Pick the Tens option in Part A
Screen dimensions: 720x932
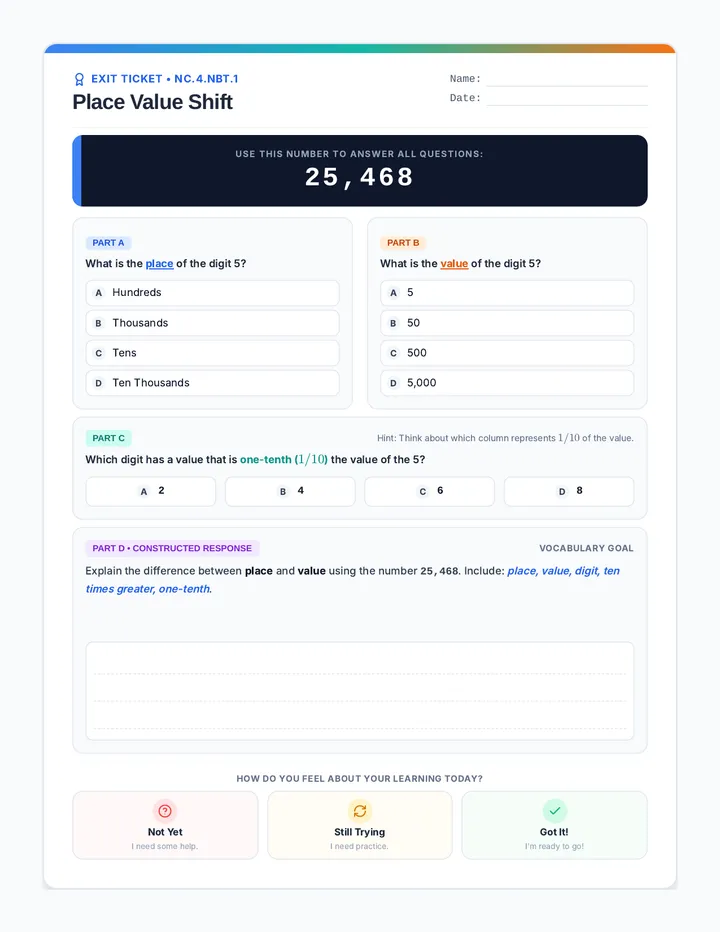[212, 353]
